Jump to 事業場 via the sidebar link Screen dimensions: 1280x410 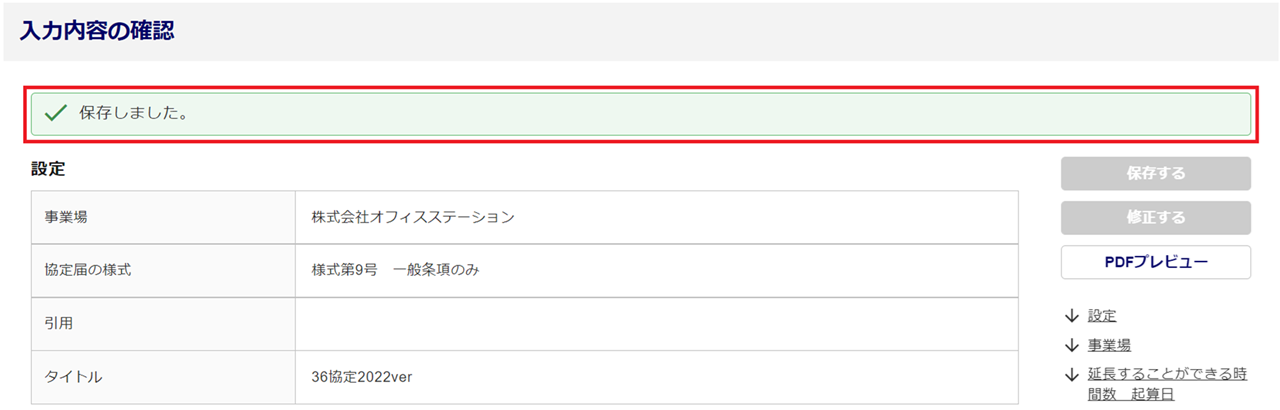point(1109,345)
